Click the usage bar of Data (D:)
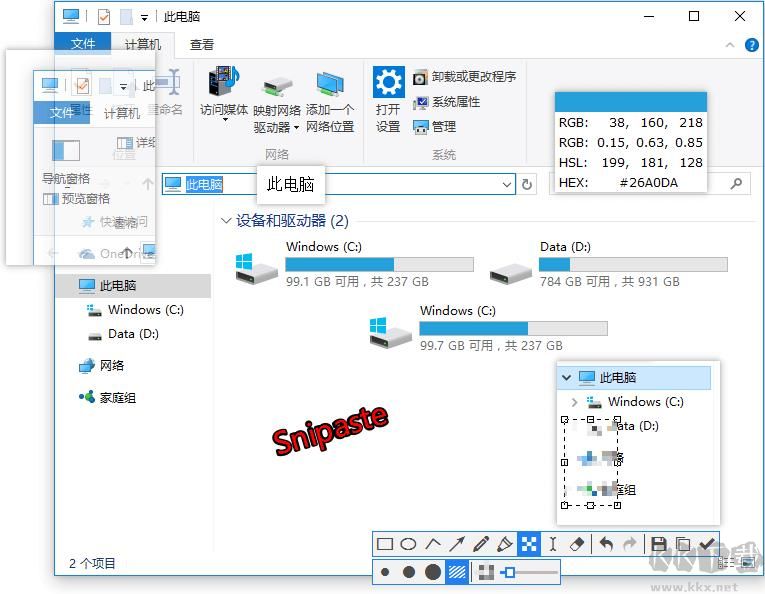The width and height of the screenshot is (765, 594). click(633, 264)
